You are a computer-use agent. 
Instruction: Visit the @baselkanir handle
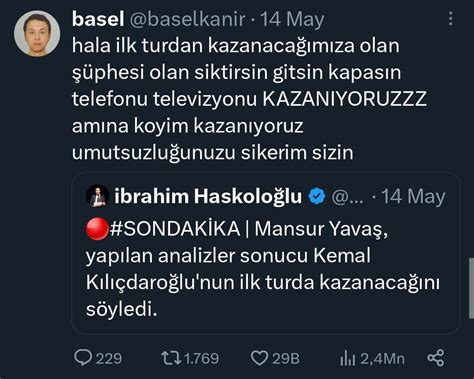[x=187, y=19]
